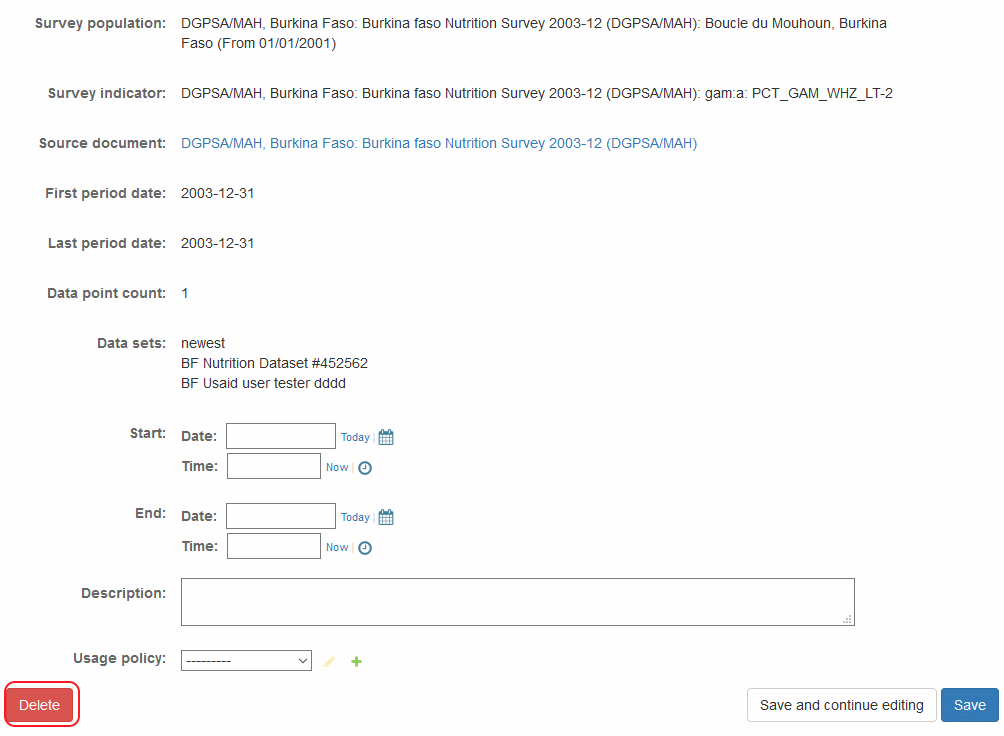Click the Today link for Start date
Image resolution: width=1004 pixels, height=736 pixels.
pyautogui.click(x=355, y=437)
